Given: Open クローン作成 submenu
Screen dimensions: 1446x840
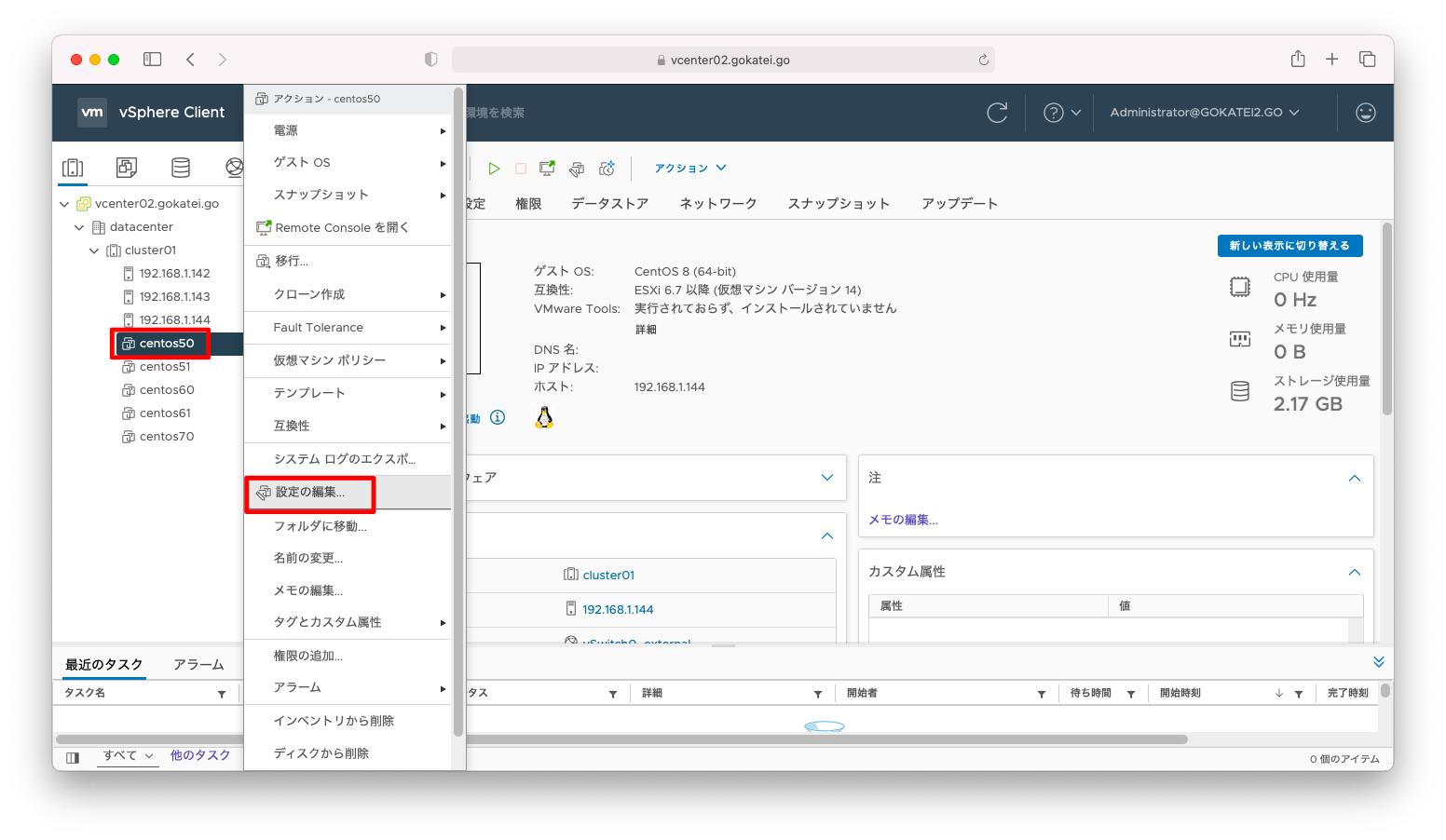Looking at the screenshot, I should pos(348,294).
